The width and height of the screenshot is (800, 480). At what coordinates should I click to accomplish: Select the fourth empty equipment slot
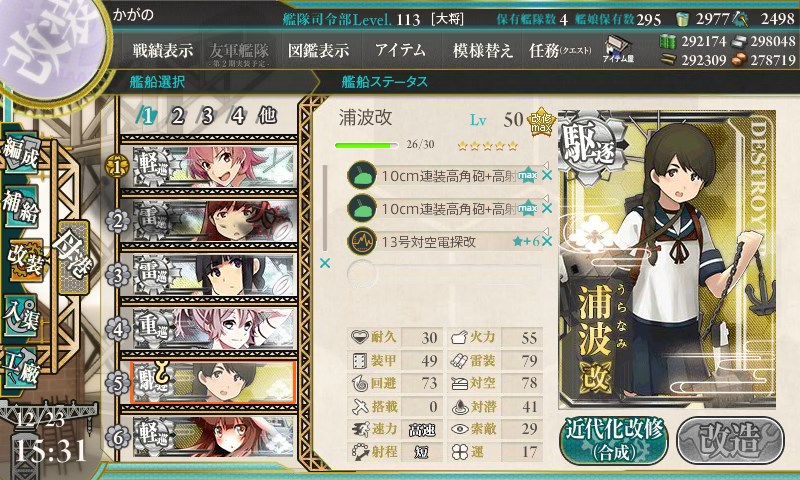[444, 273]
